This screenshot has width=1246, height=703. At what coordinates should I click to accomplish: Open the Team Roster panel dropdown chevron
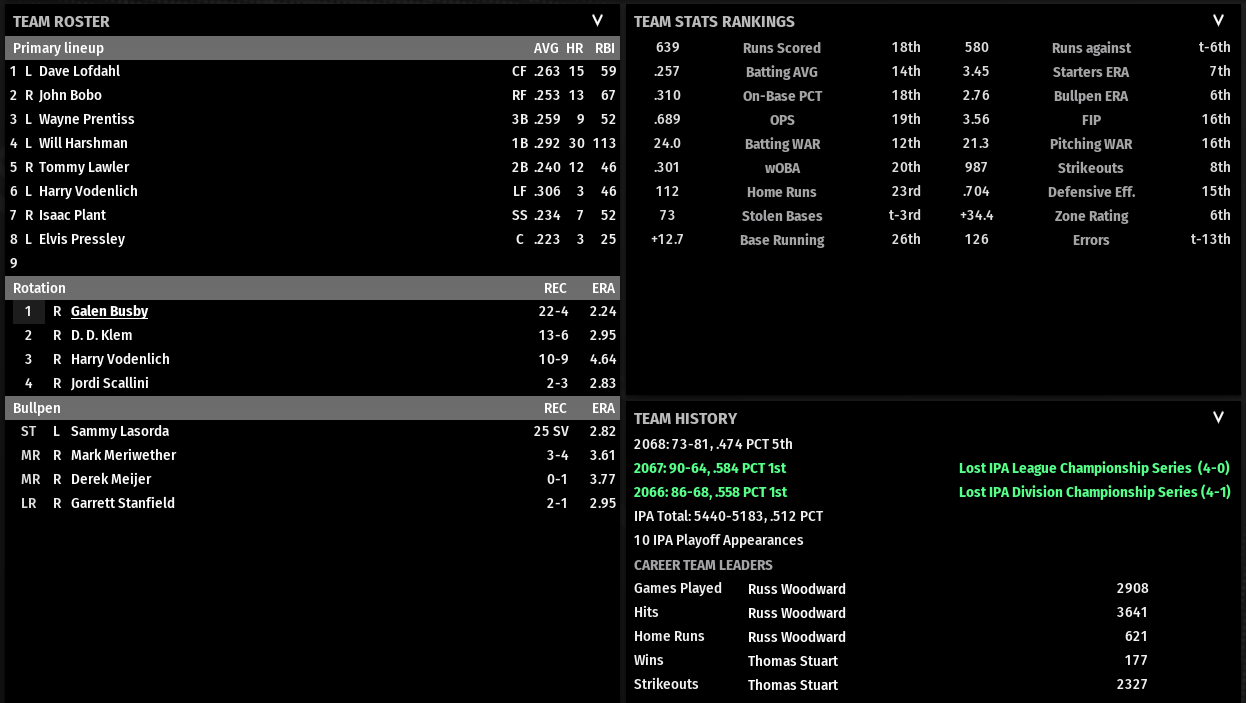coord(597,20)
